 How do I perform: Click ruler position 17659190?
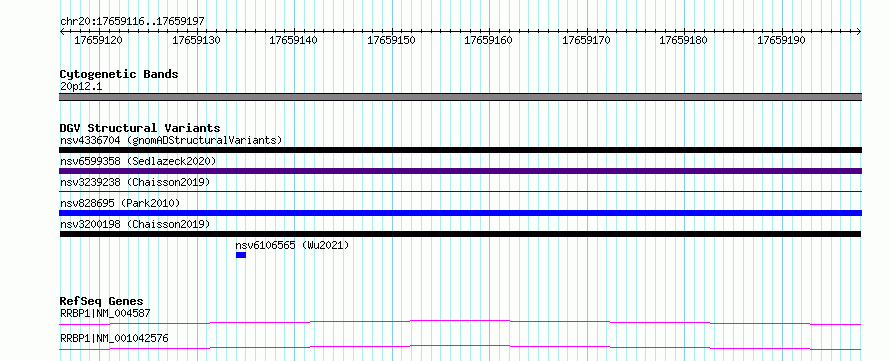point(782,41)
